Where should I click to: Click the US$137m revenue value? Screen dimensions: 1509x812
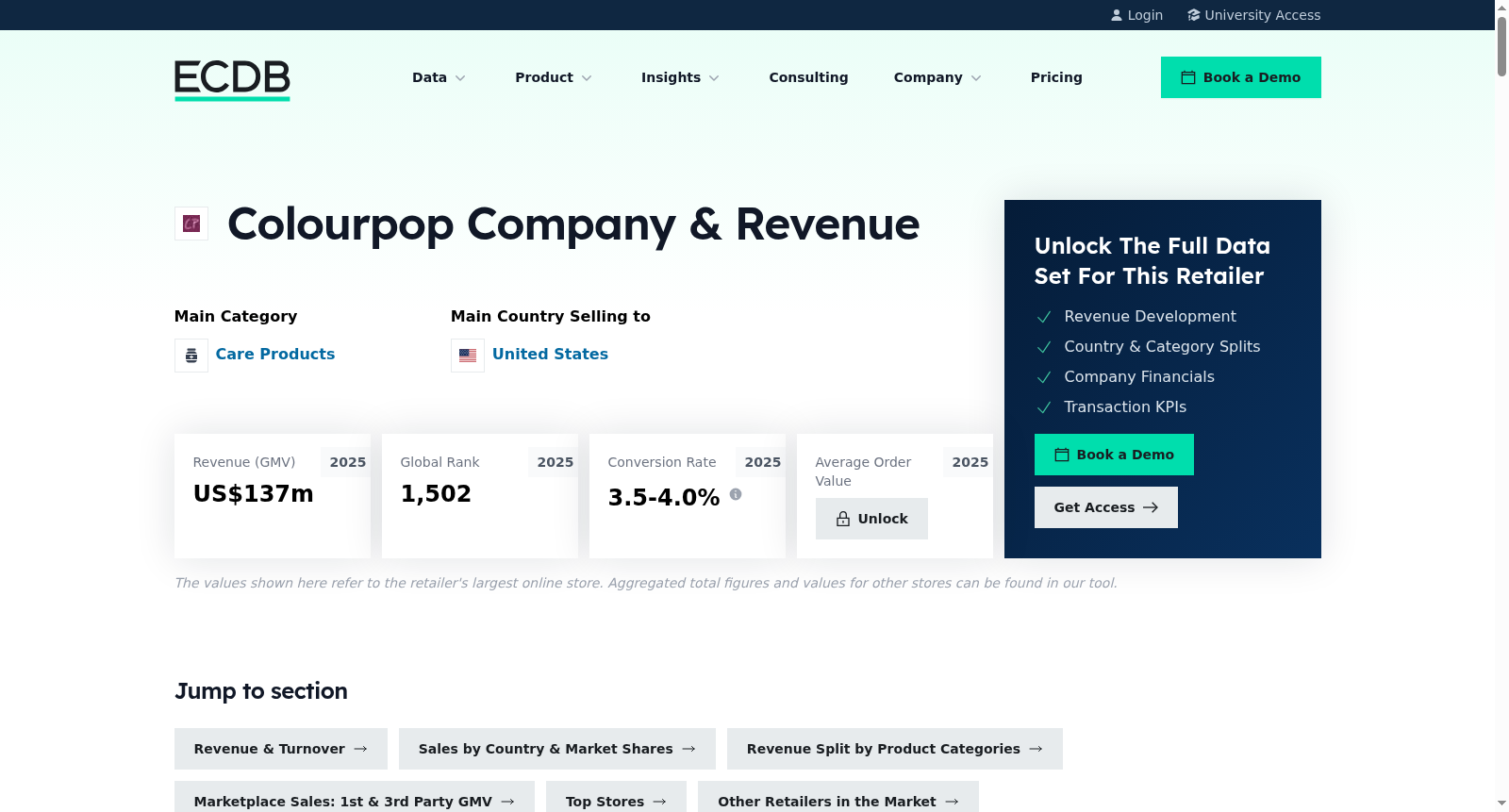(x=254, y=494)
